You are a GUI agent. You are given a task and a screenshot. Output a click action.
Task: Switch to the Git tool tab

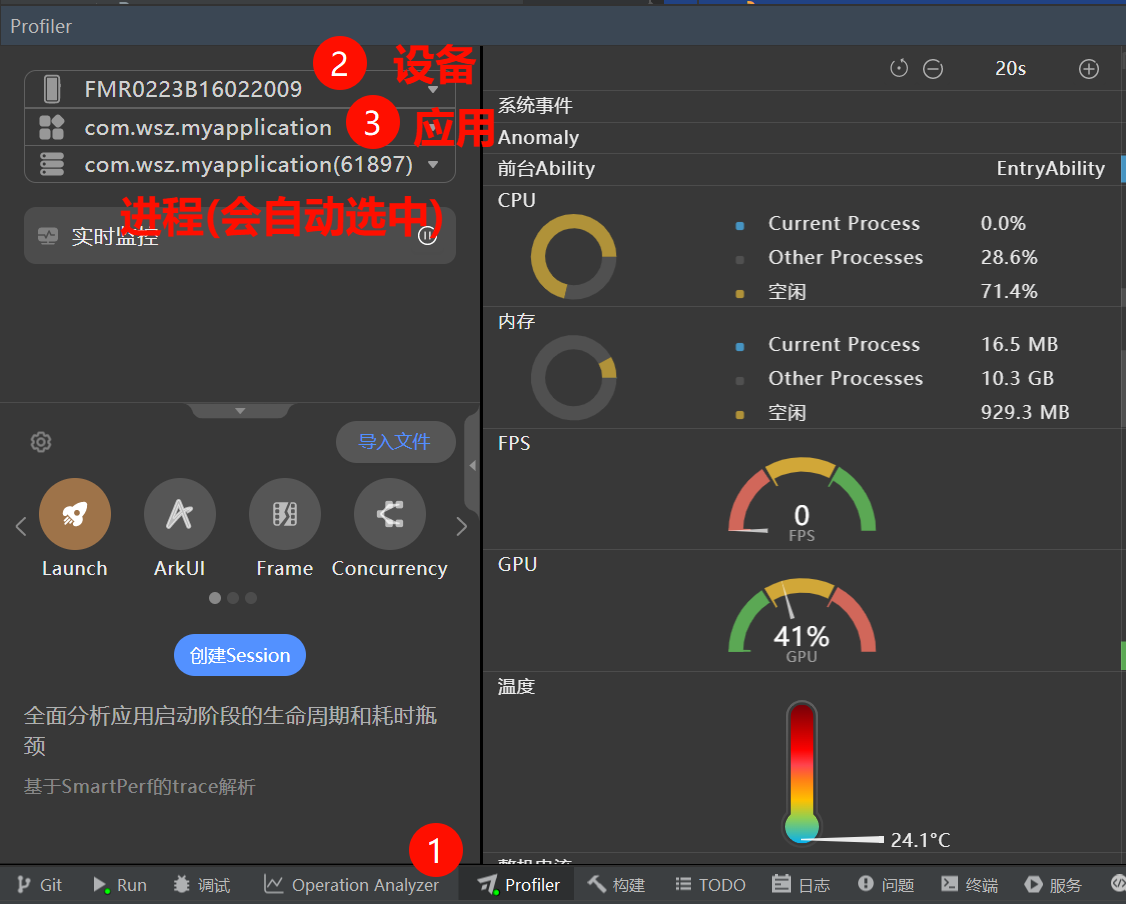pos(40,885)
